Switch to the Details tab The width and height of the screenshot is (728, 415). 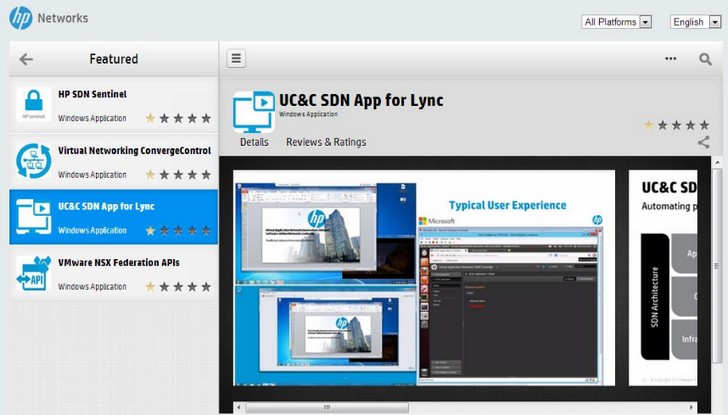(254, 142)
